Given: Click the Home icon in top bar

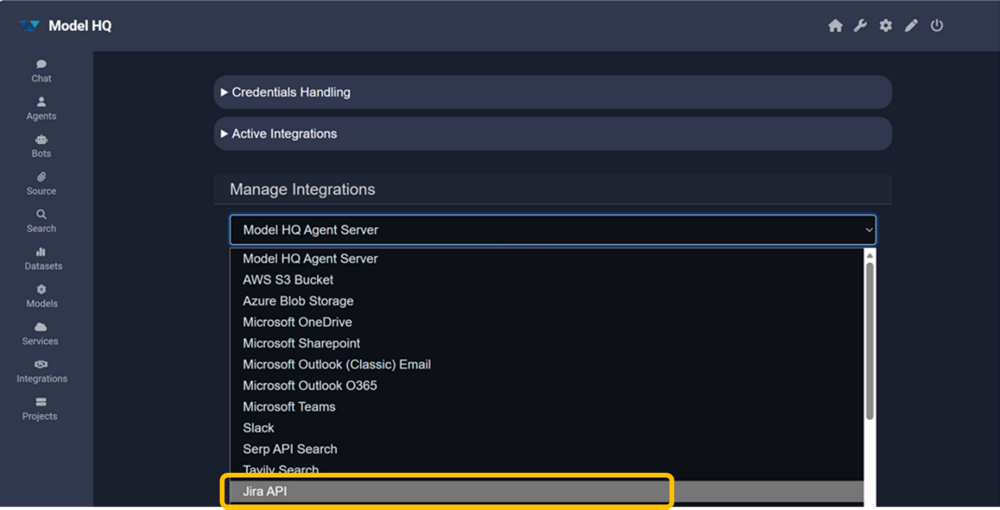Looking at the screenshot, I should [x=835, y=26].
